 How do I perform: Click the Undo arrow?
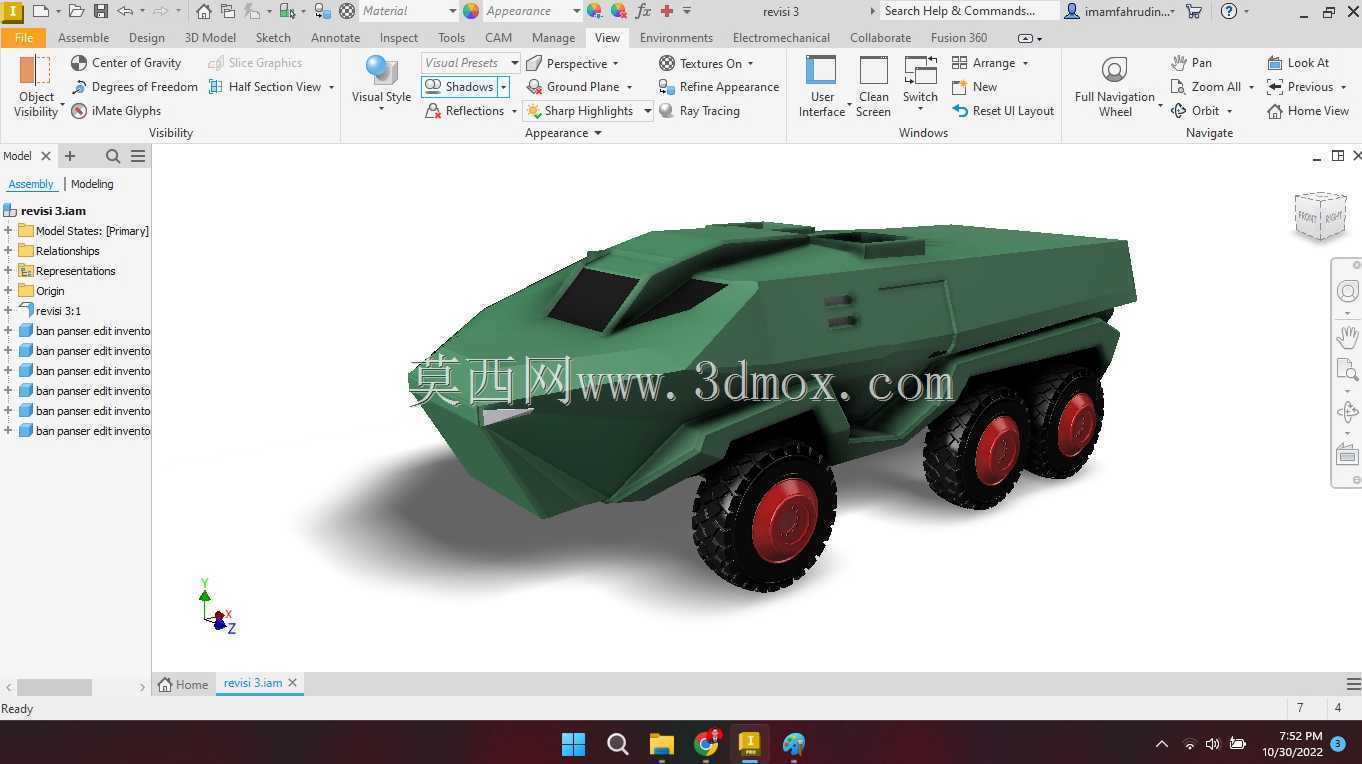click(125, 11)
